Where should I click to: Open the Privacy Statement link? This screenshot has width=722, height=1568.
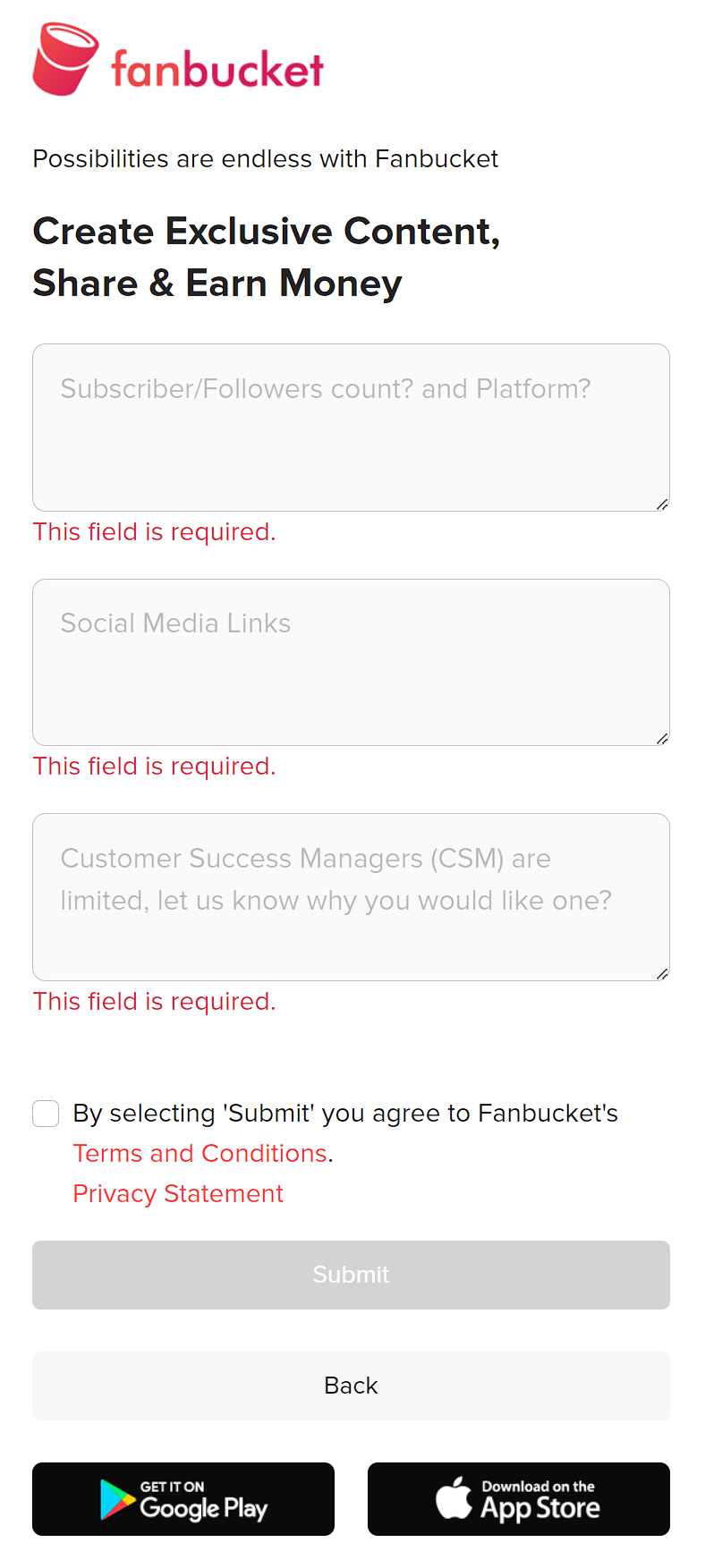(178, 1194)
